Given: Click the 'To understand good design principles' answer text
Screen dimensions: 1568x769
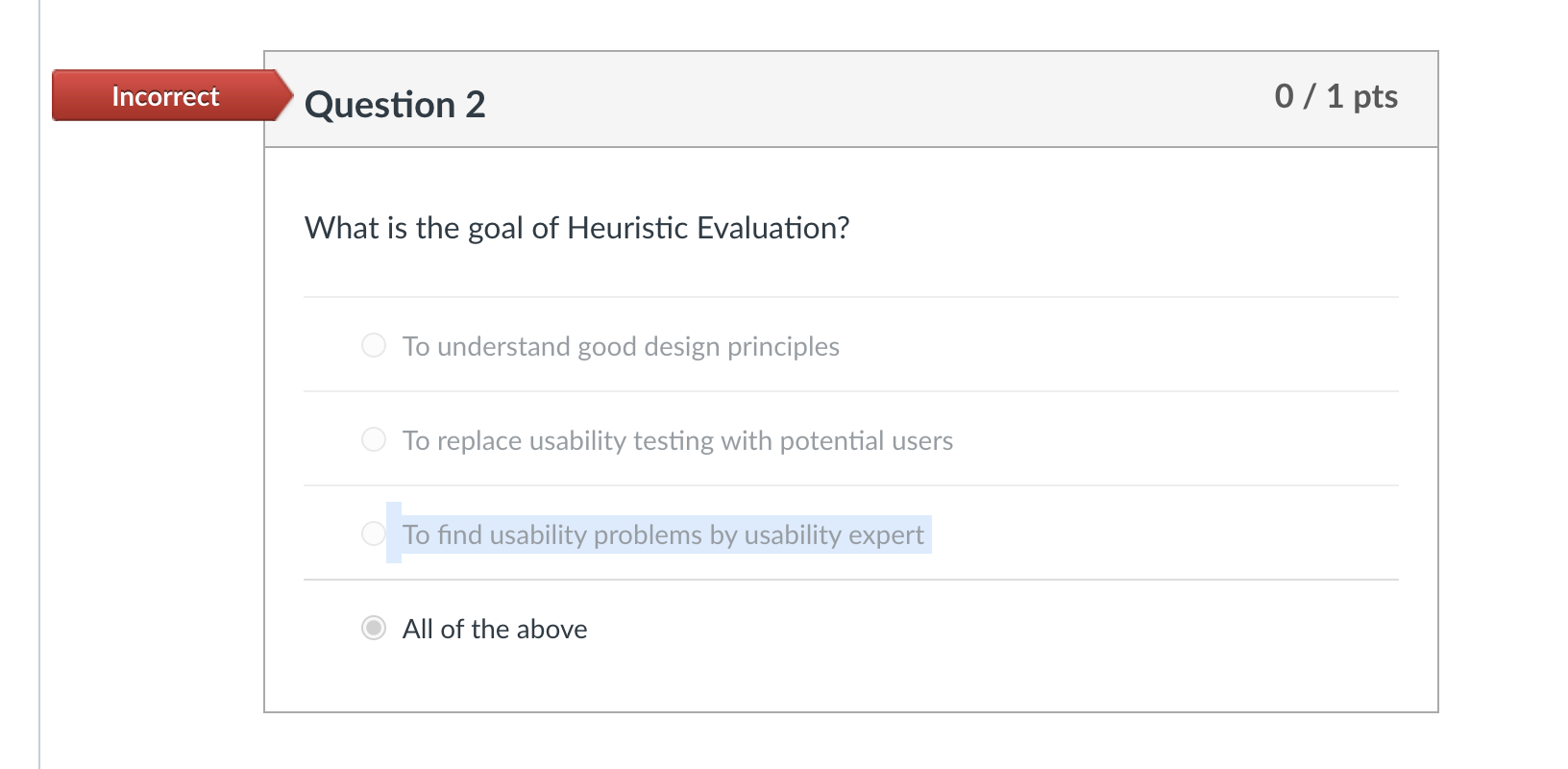Looking at the screenshot, I should tap(621, 346).
